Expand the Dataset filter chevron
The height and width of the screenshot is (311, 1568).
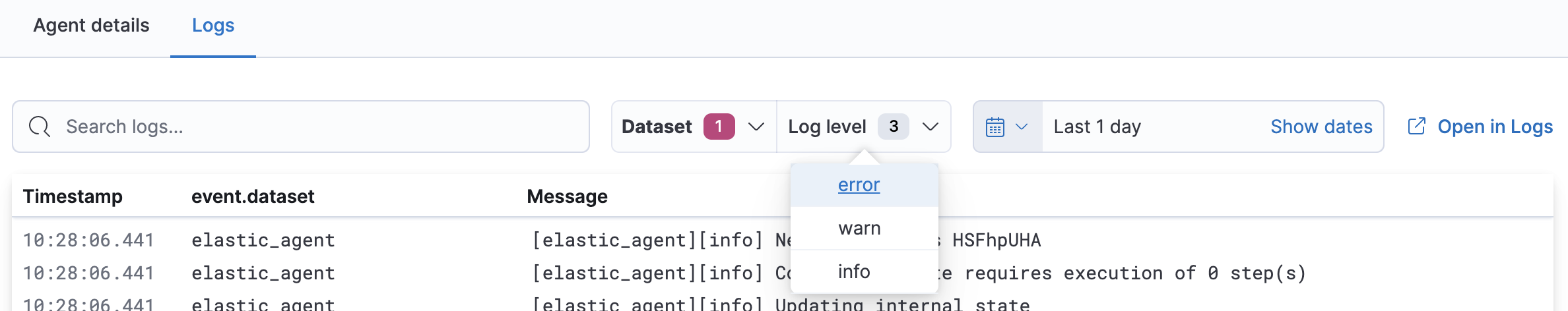click(756, 127)
